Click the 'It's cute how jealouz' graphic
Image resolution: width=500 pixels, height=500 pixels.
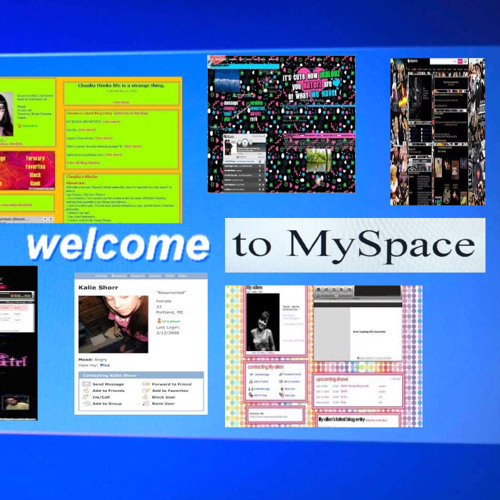(312, 83)
